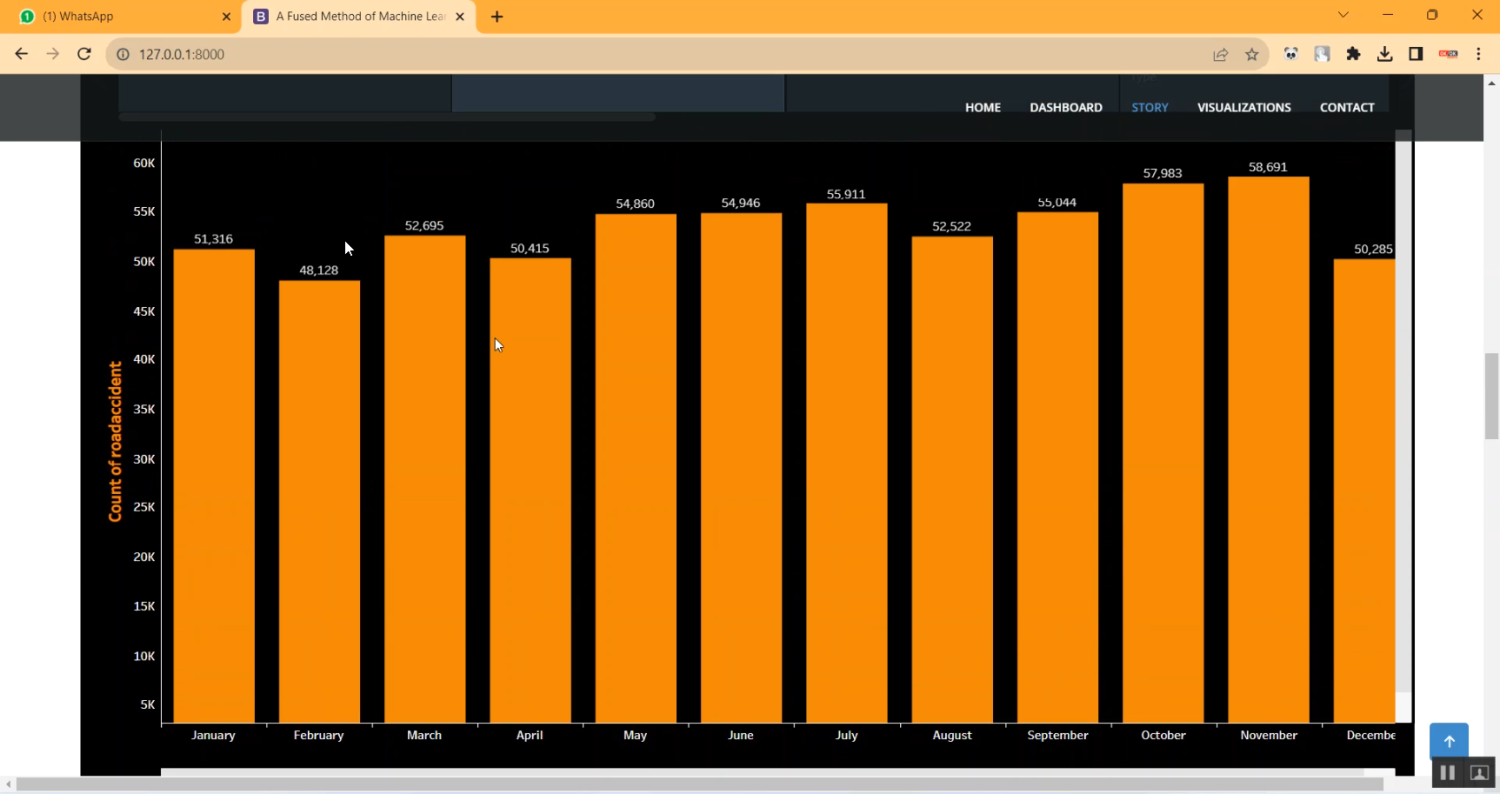This screenshot has width=1500, height=794.
Task: Open the Extensions puzzle icon
Action: click(x=1353, y=55)
